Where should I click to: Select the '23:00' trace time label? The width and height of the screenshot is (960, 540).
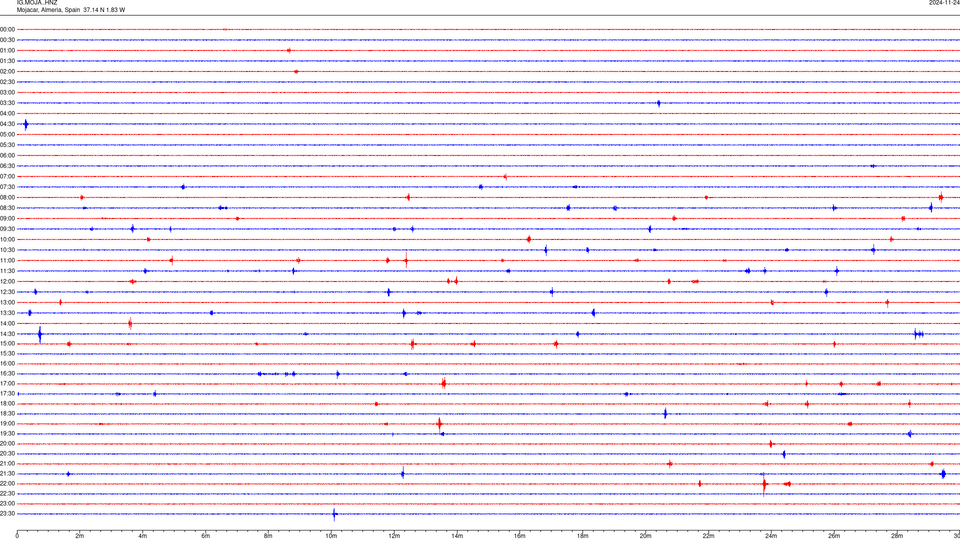(x=7, y=504)
